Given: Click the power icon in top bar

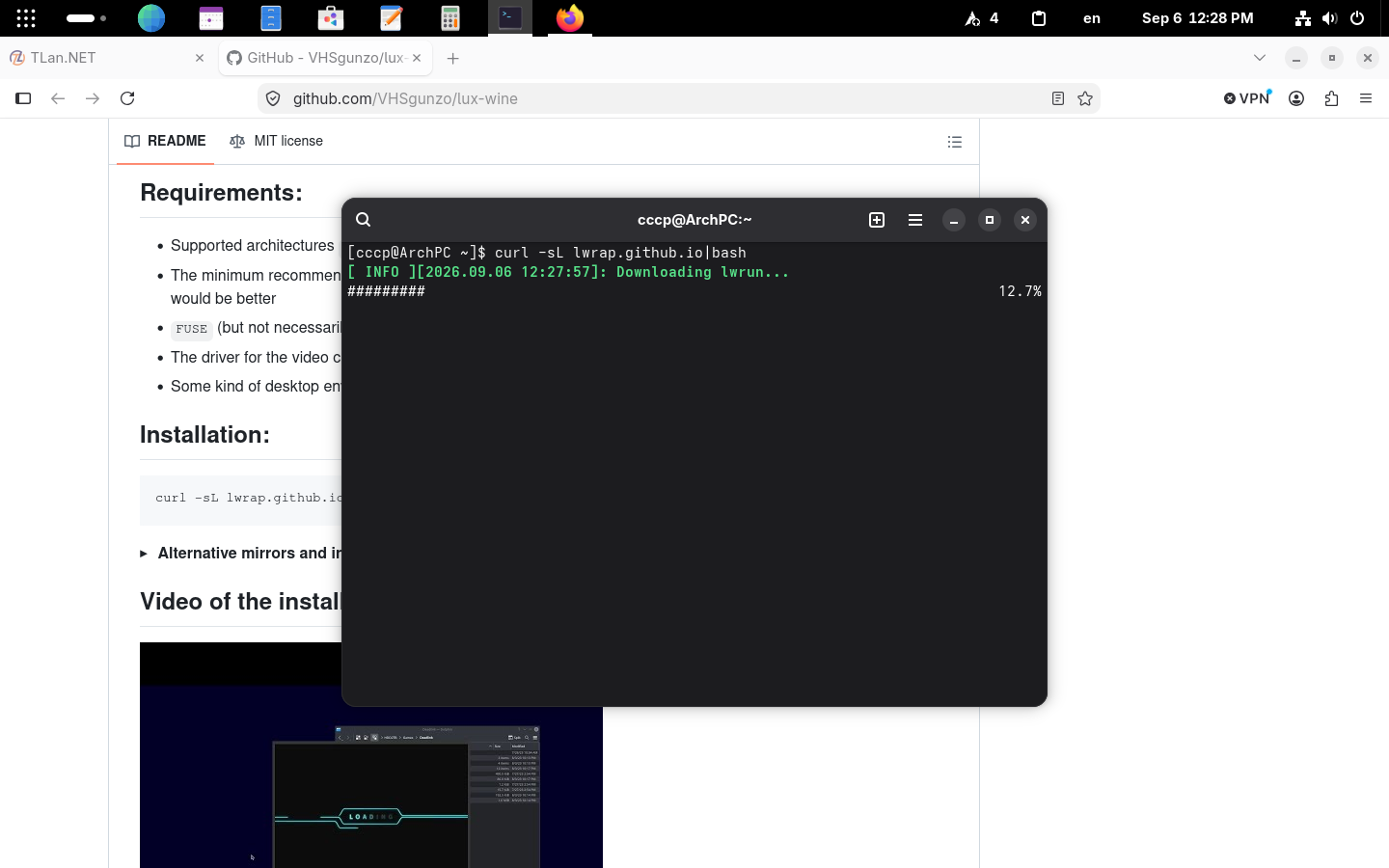Looking at the screenshot, I should pyautogui.click(x=1357, y=18).
